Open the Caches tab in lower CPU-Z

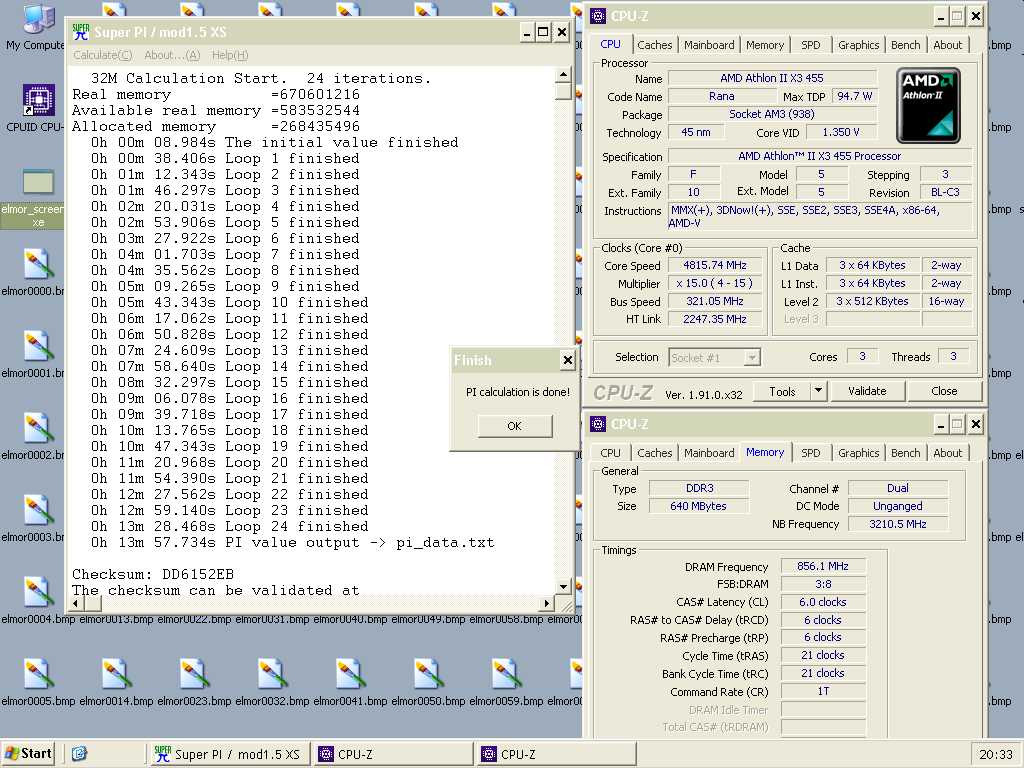(x=654, y=453)
